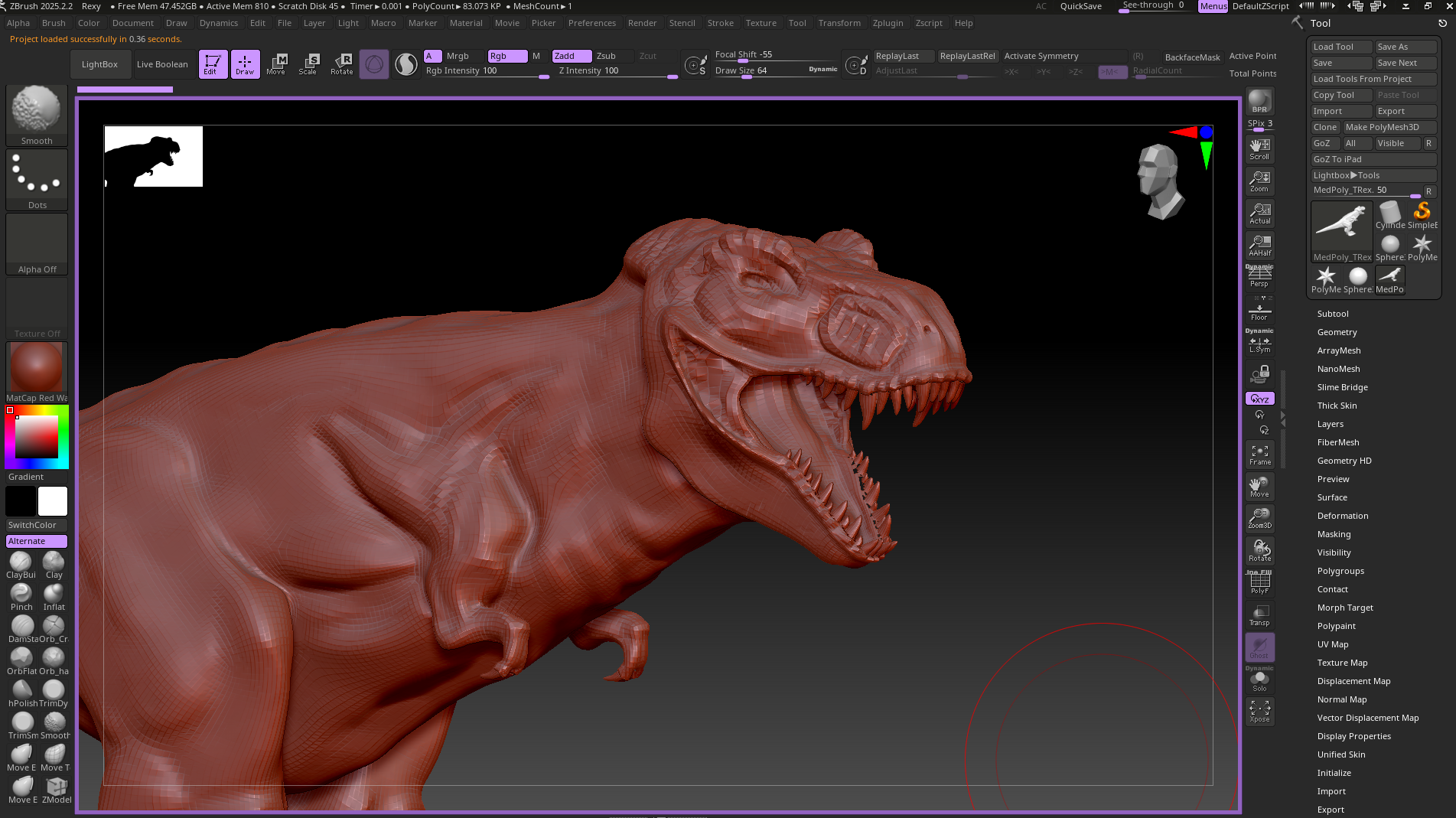Toggle Solo mode
1456x818 pixels.
(1259, 679)
